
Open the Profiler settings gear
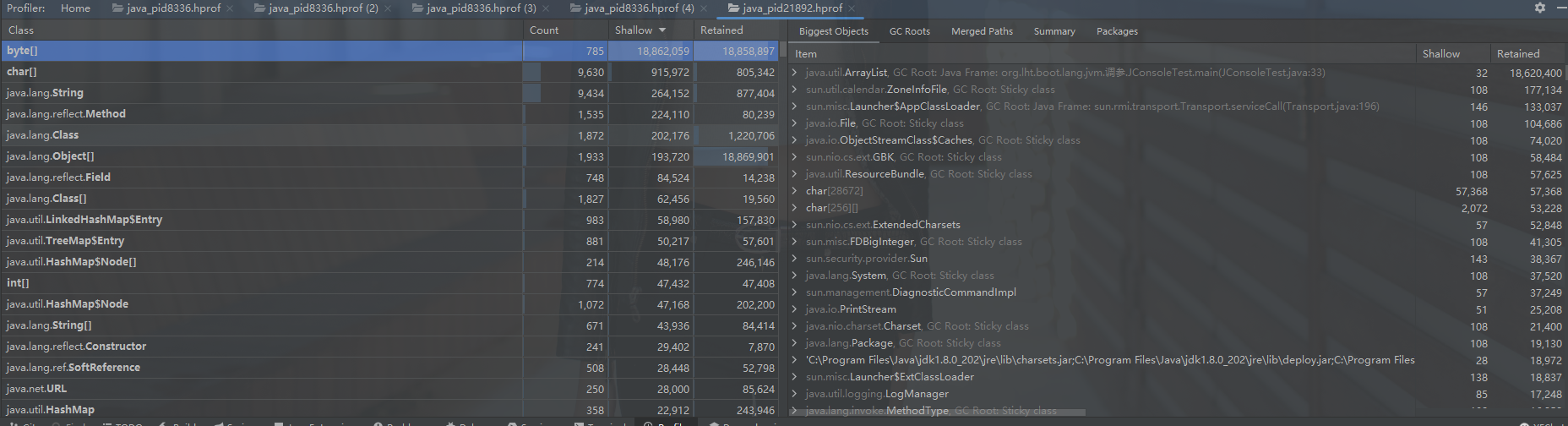pos(1539,8)
